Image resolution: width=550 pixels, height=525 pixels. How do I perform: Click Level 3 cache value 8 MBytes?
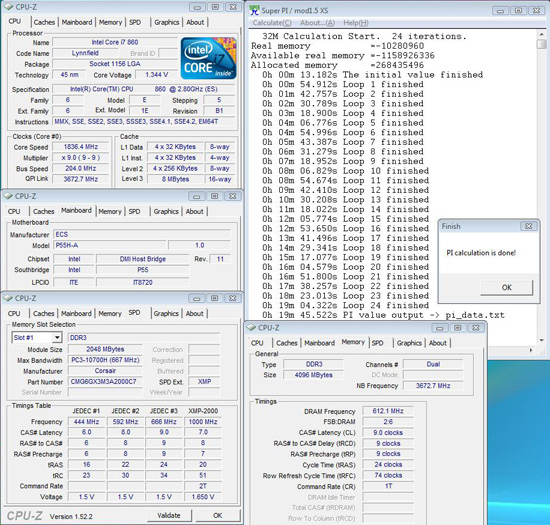(175, 179)
